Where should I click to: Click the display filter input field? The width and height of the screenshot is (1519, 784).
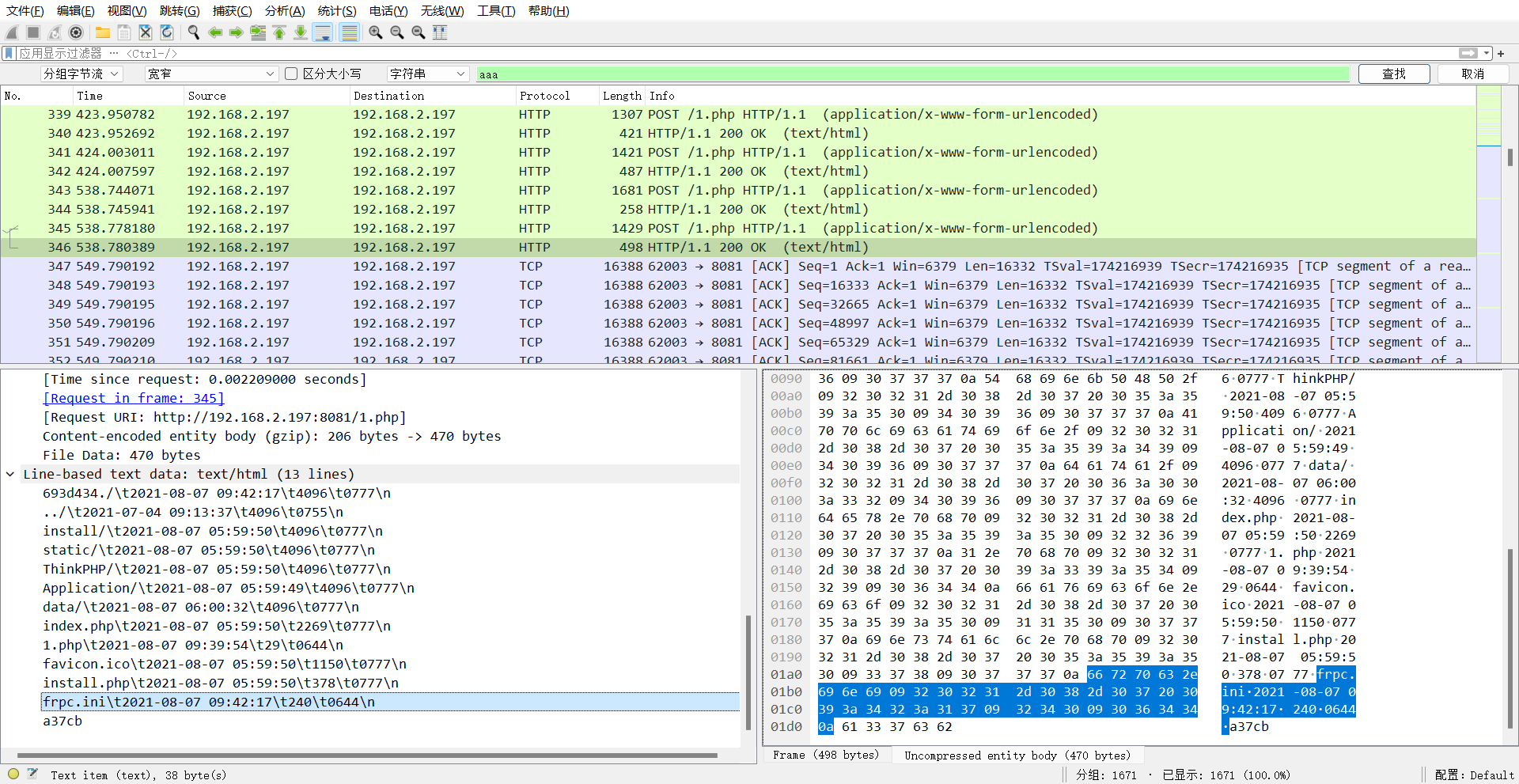pyautogui.click(x=736, y=53)
